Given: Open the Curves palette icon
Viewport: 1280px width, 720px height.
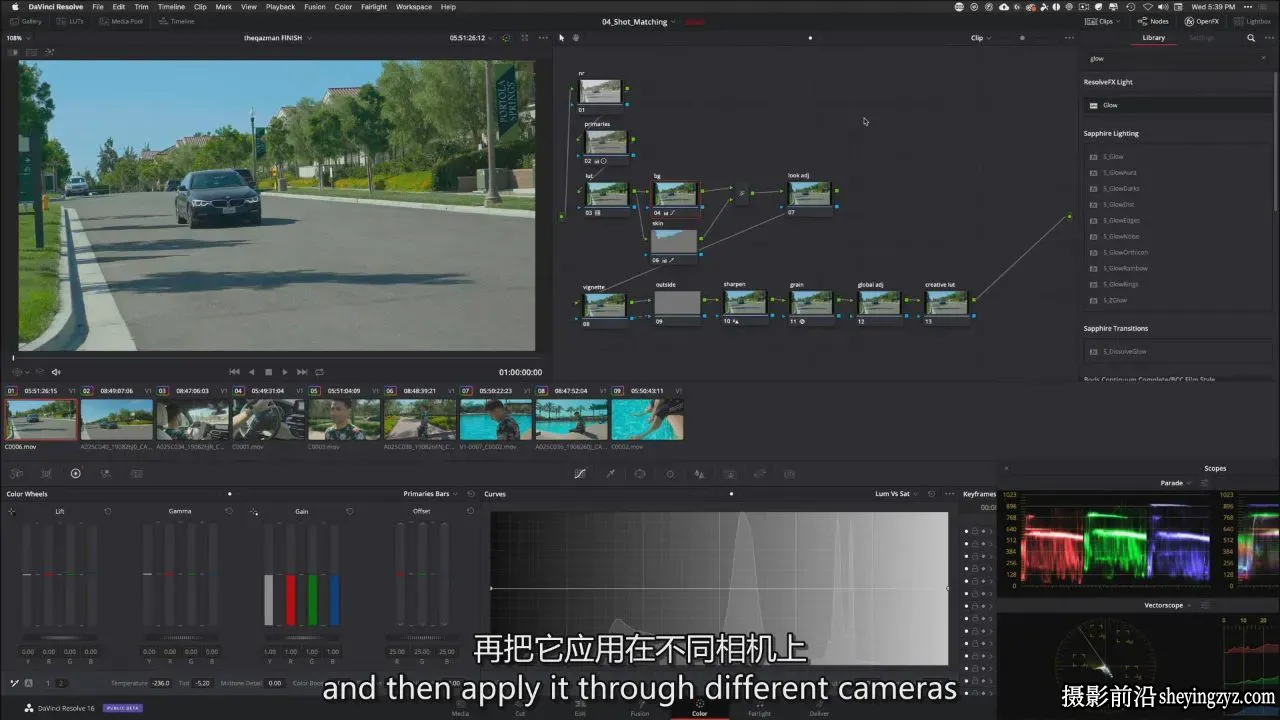Looking at the screenshot, I should click(x=580, y=474).
